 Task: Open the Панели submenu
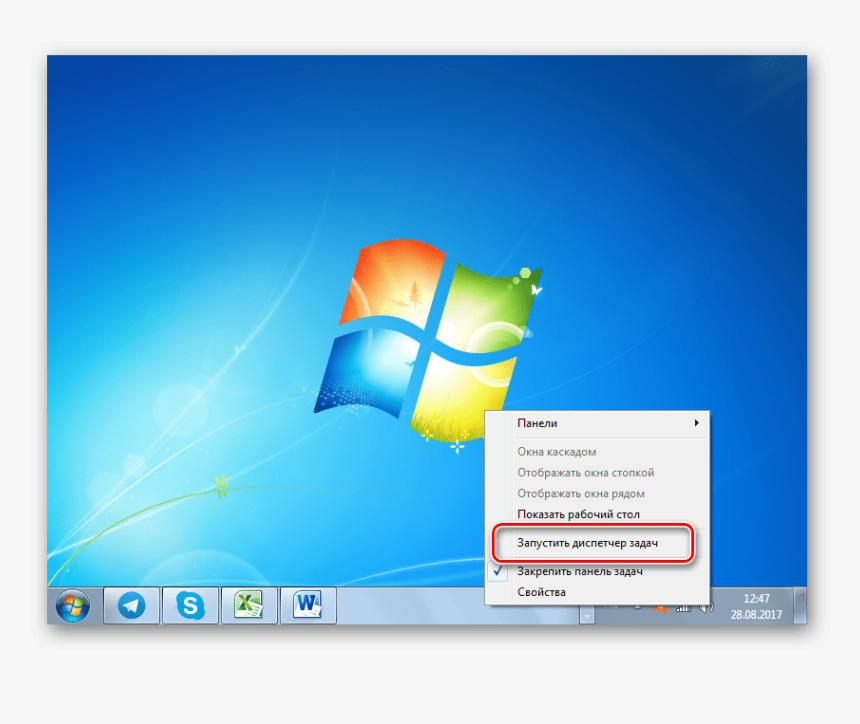click(597, 423)
